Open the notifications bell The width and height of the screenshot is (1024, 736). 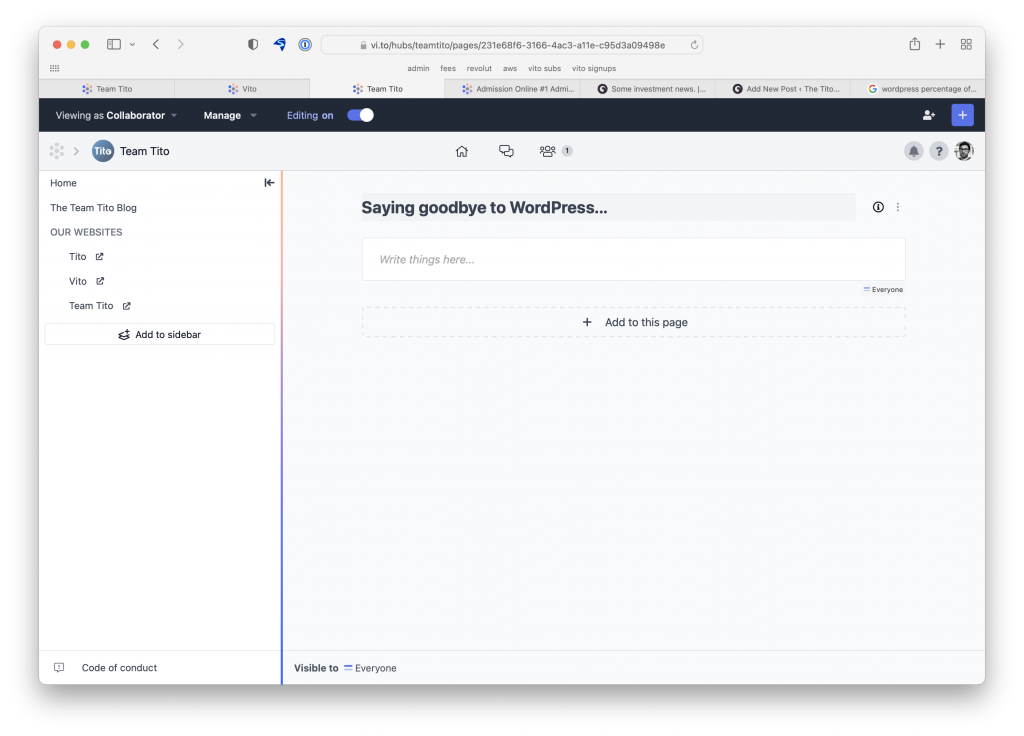[914, 152]
